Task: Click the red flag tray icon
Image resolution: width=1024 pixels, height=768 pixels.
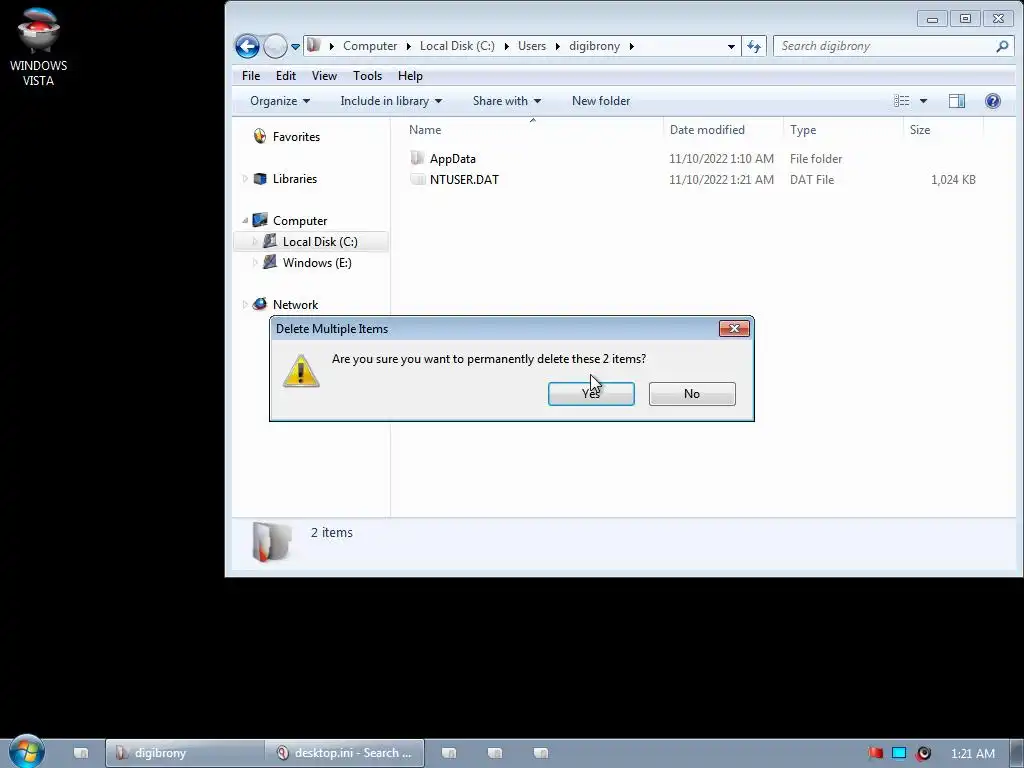Action: (875, 753)
